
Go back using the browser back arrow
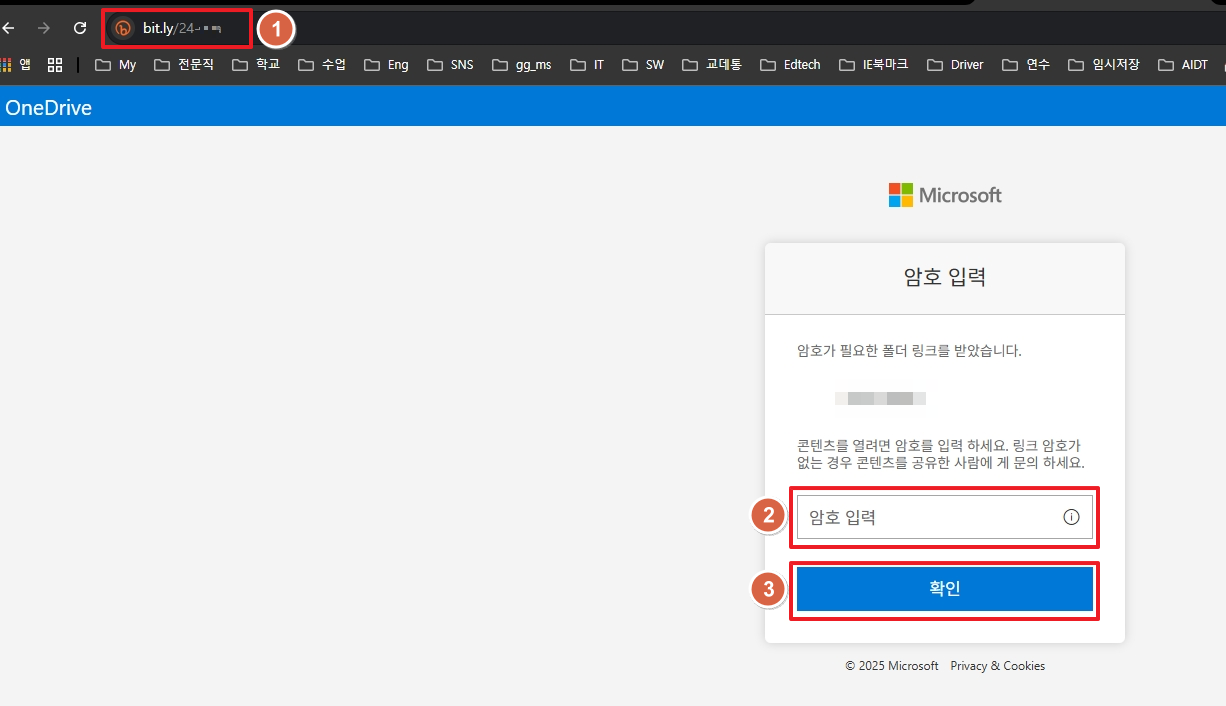click(x=8, y=28)
